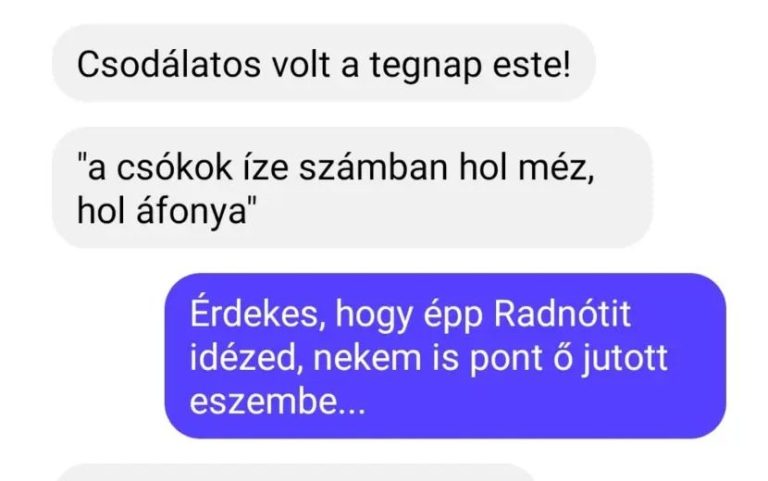Image resolution: width=768 pixels, height=481 pixels.
Task: Click the word "jutott" in sent message
Action: click(x=624, y=359)
